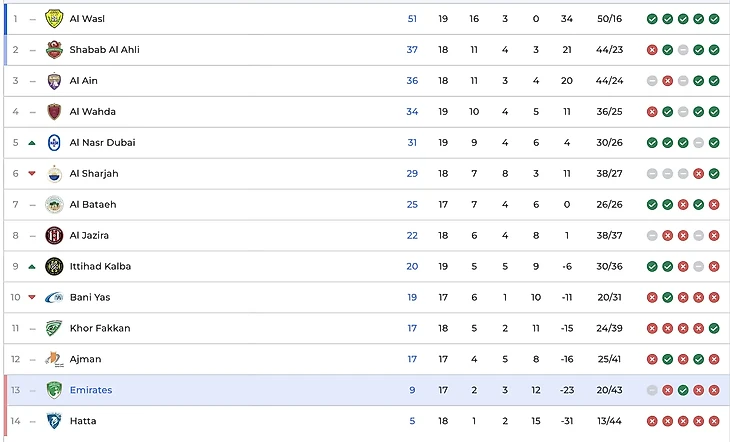This screenshot has width=730, height=442.
Task: Open the Bani Yas team name
Action: point(88,297)
